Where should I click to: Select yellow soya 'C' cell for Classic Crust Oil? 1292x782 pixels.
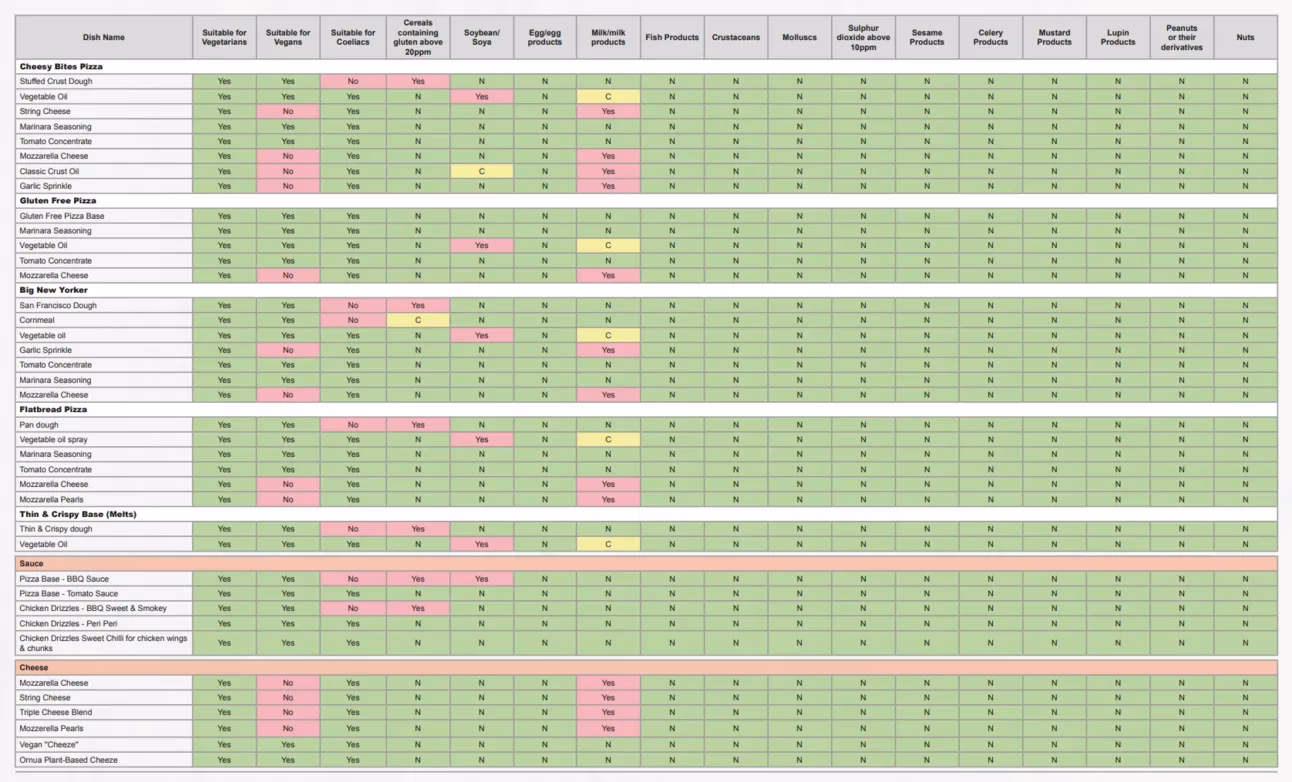tap(481, 171)
